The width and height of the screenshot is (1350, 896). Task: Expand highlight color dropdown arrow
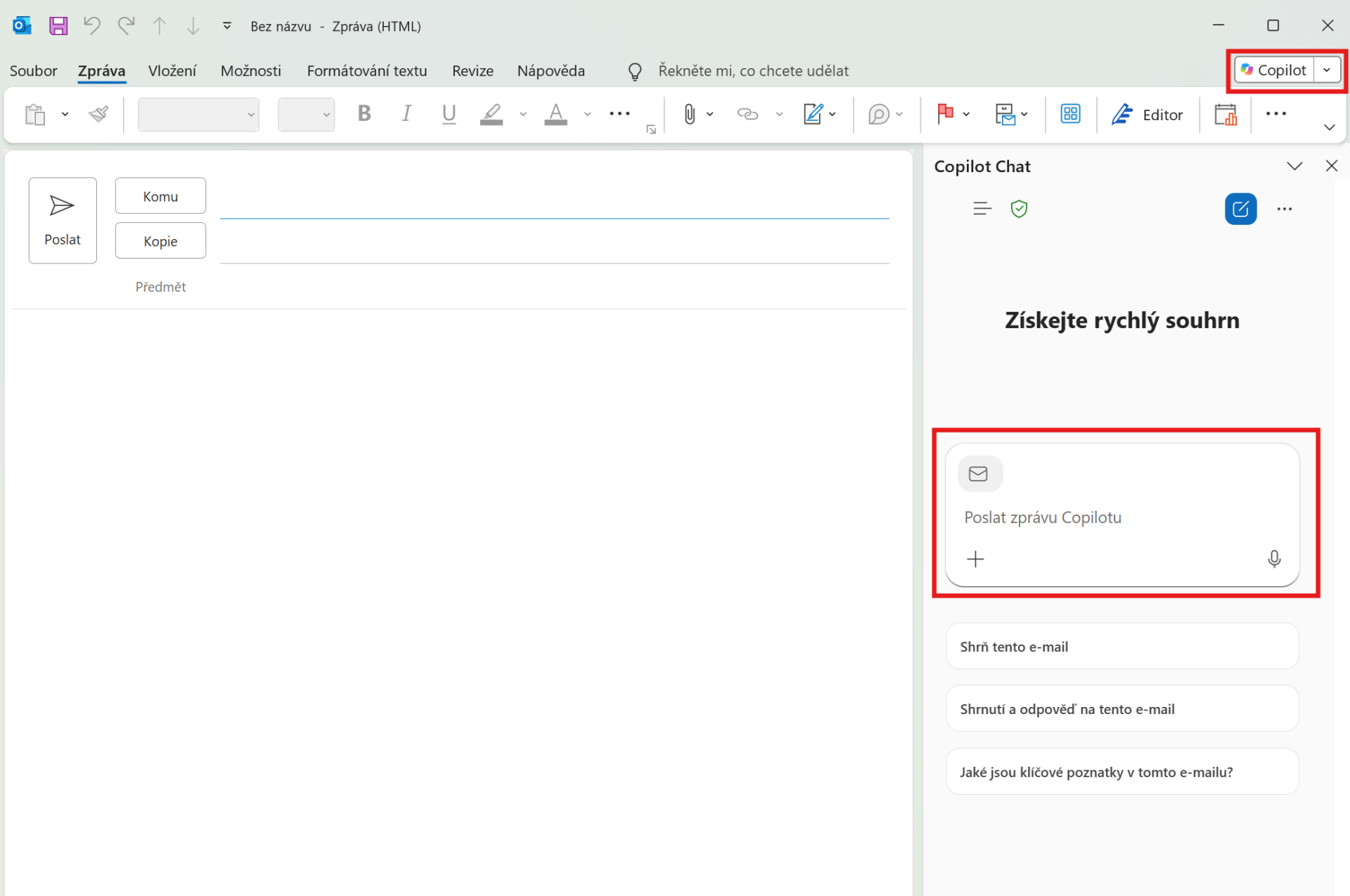pyautogui.click(x=522, y=114)
